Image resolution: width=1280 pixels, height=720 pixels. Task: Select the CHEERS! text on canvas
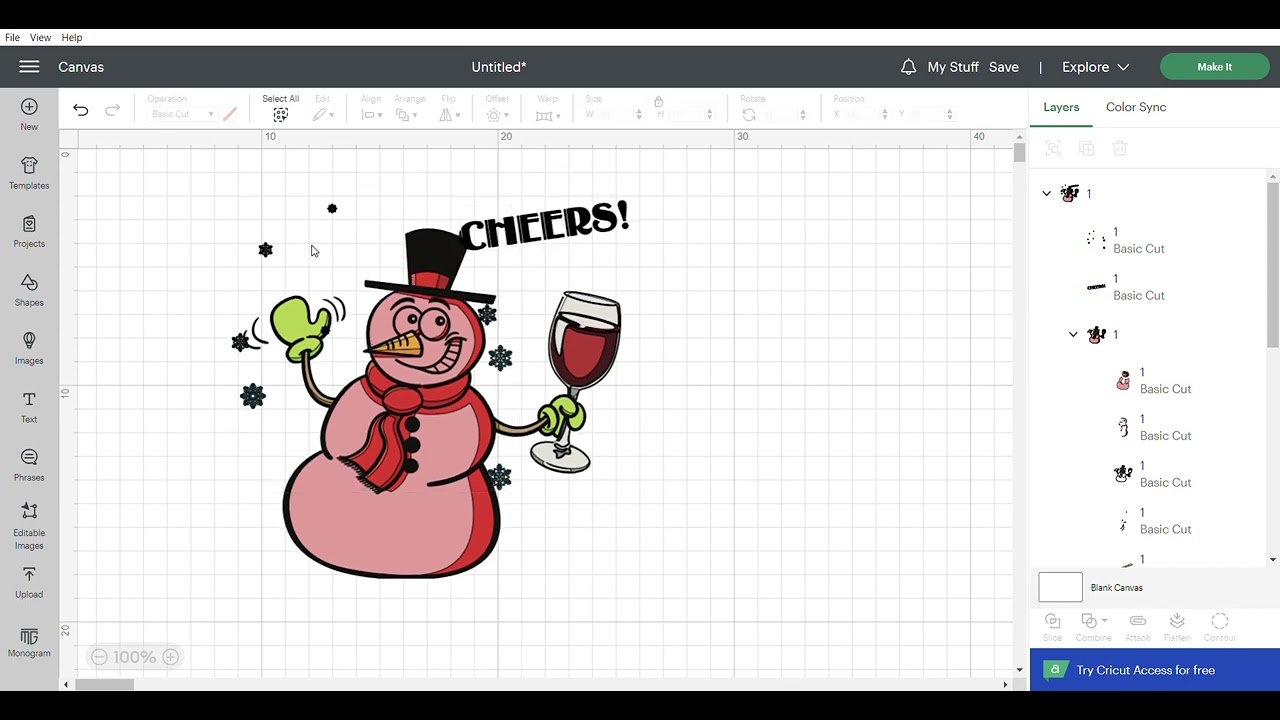544,226
